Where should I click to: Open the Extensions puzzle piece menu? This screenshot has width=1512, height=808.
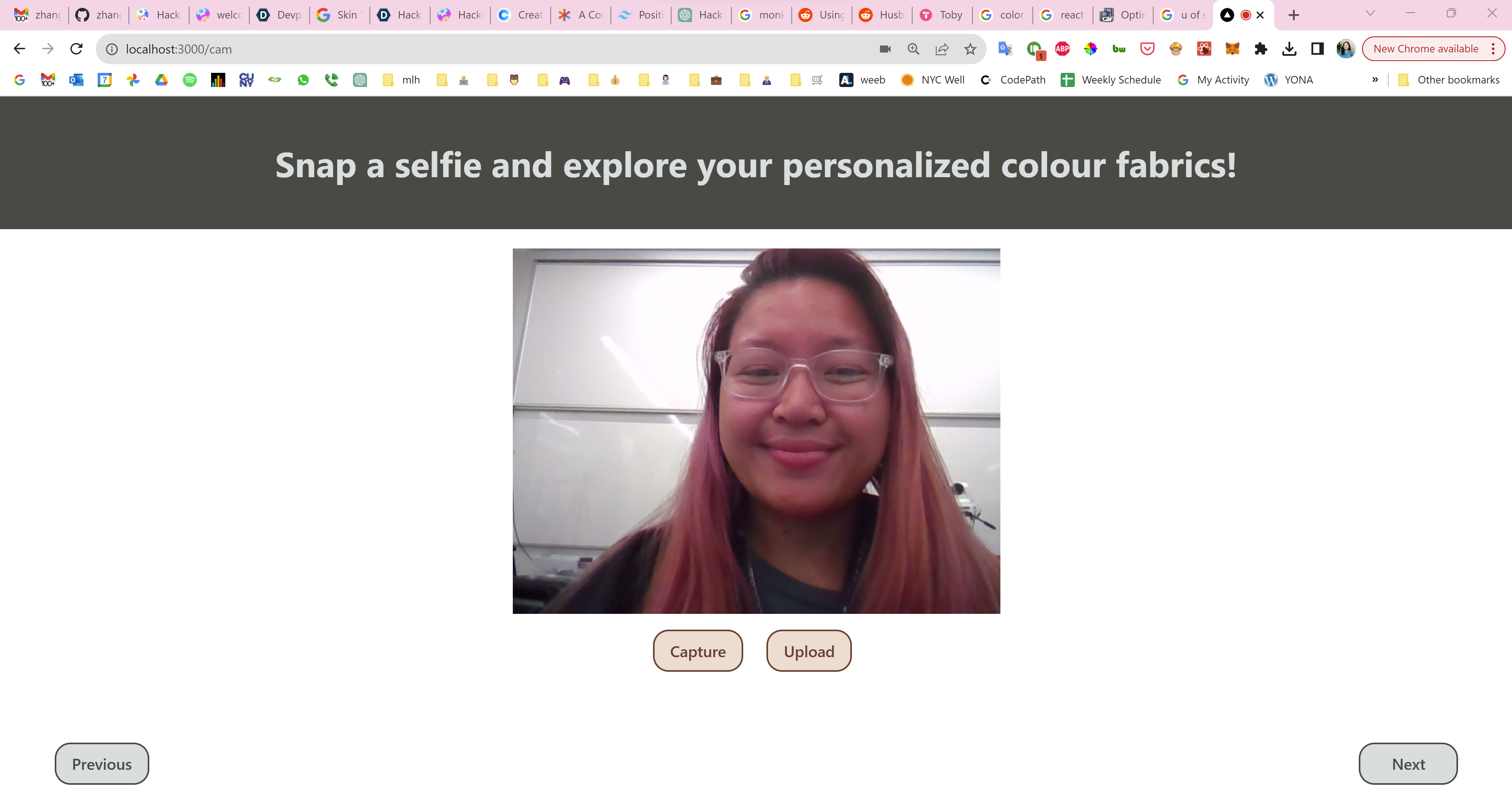pos(1260,49)
